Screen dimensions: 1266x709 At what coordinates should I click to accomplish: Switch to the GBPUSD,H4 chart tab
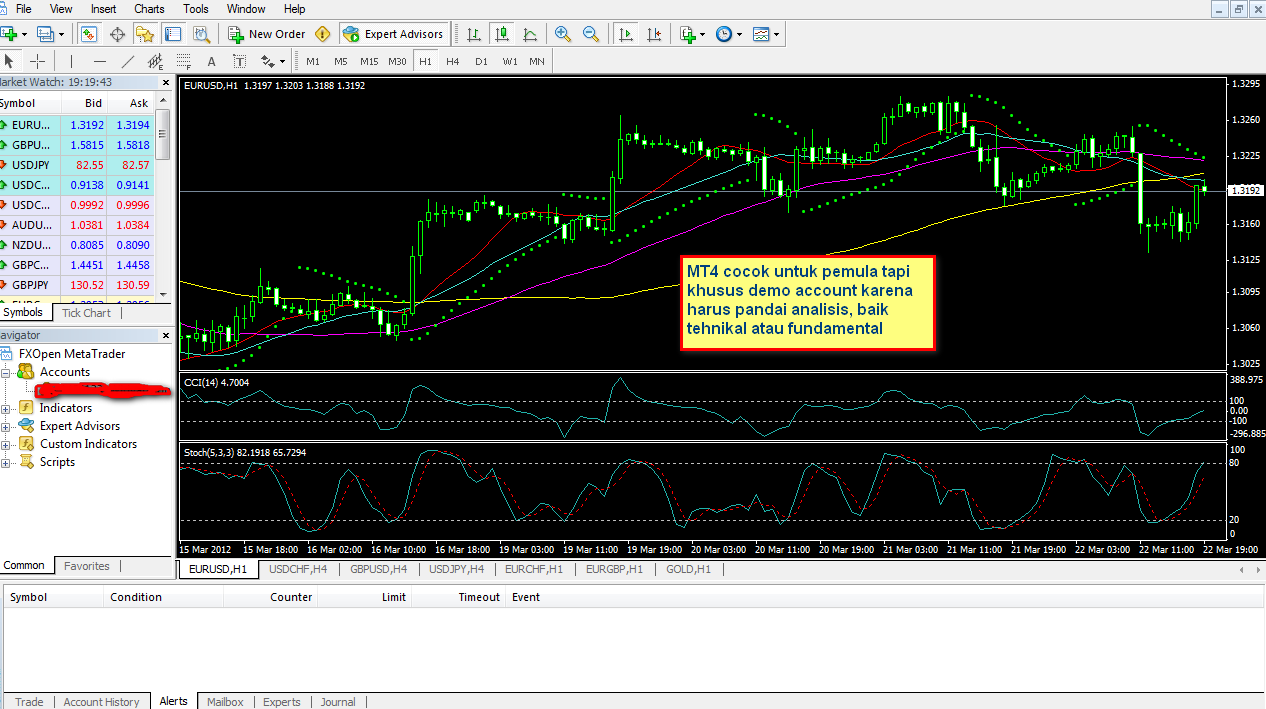377,569
